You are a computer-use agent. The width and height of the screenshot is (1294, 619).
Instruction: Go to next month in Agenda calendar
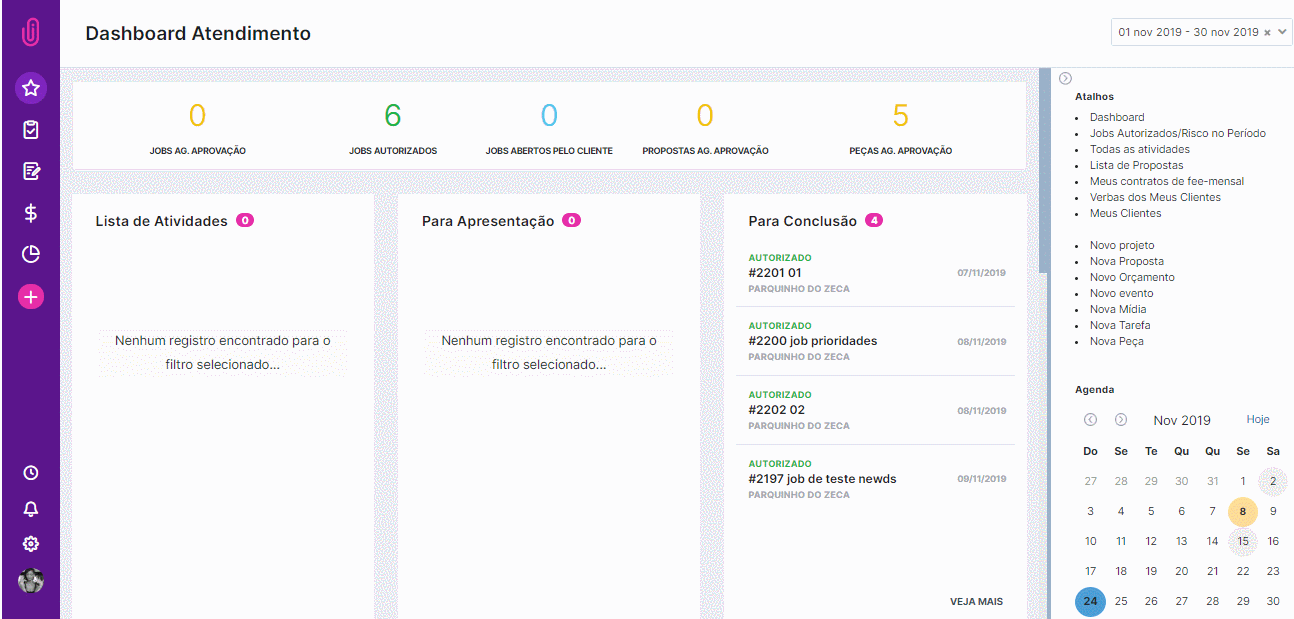(1120, 419)
